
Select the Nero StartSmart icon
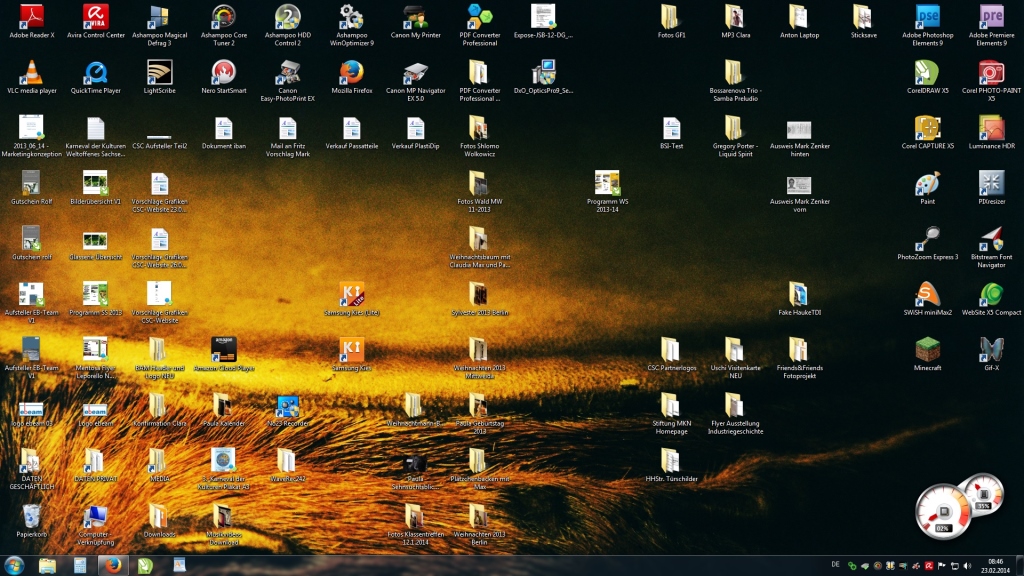223,72
